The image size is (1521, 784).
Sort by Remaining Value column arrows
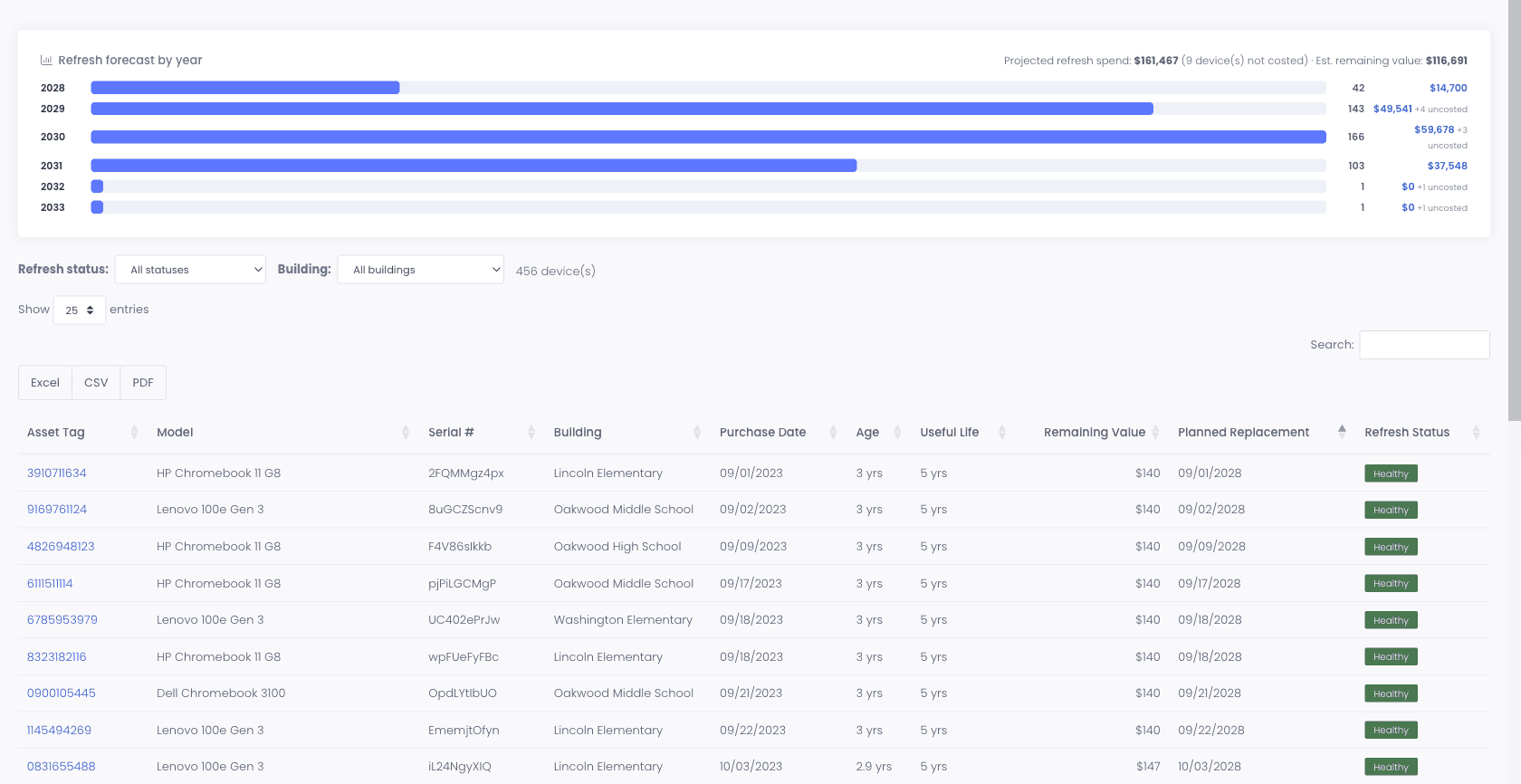(1155, 433)
